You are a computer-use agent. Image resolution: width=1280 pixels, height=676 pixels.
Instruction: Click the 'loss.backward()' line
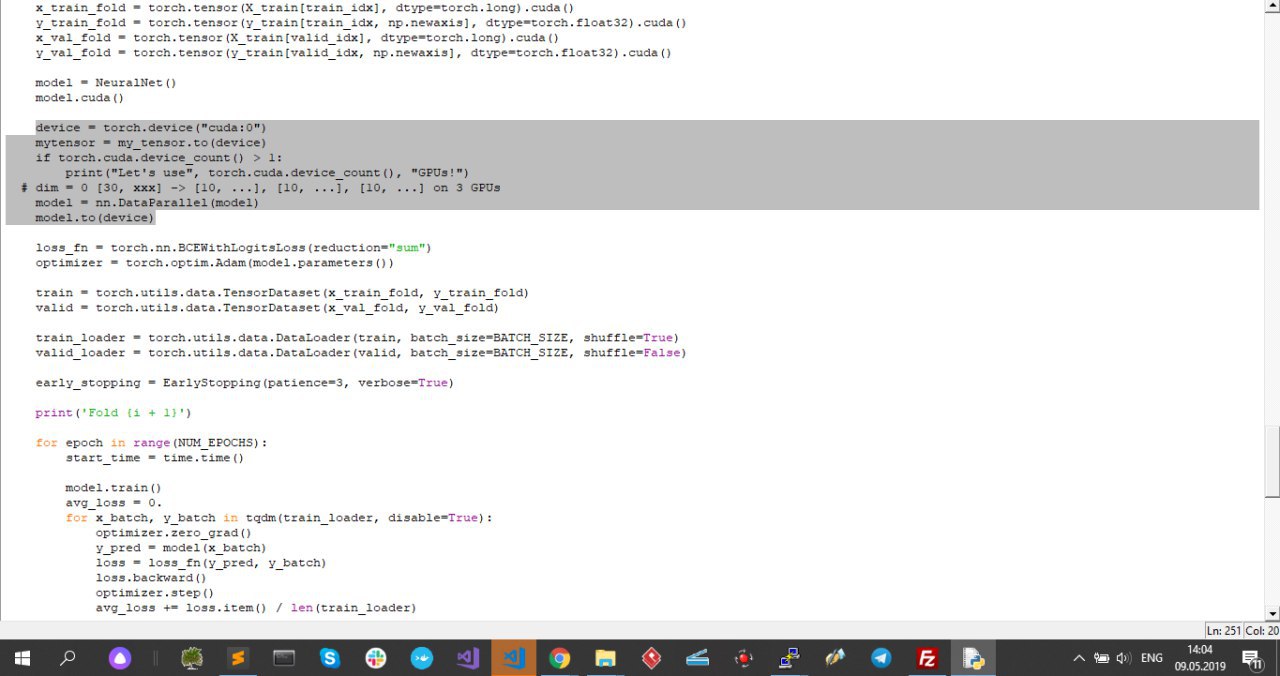[151, 578]
